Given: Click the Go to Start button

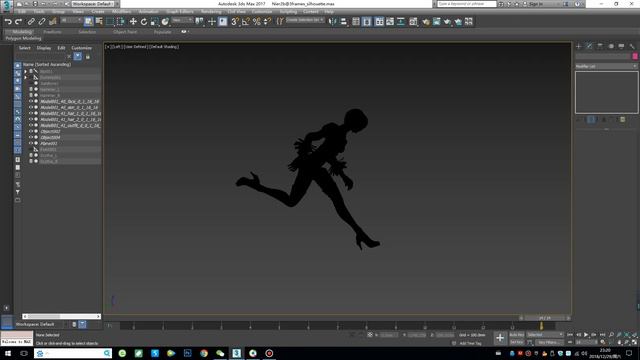Looking at the screenshot, I should coord(570,335).
